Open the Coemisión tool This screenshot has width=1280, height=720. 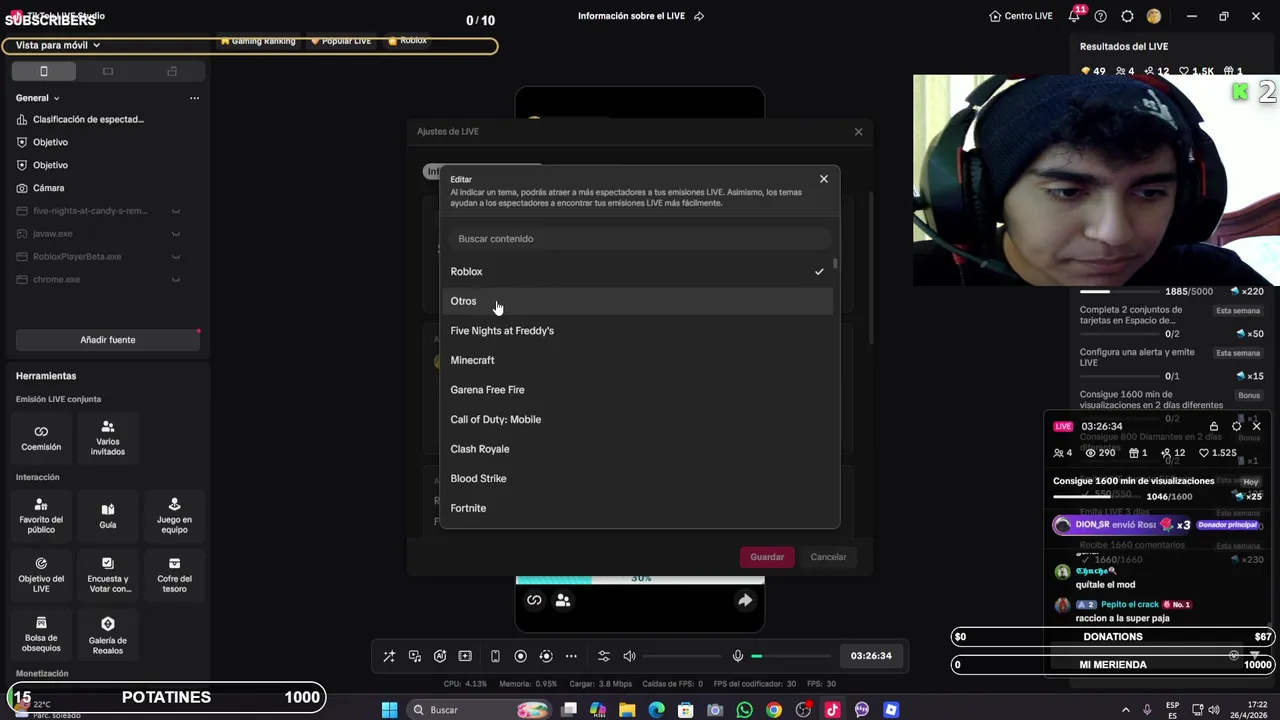pyautogui.click(x=41, y=438)
